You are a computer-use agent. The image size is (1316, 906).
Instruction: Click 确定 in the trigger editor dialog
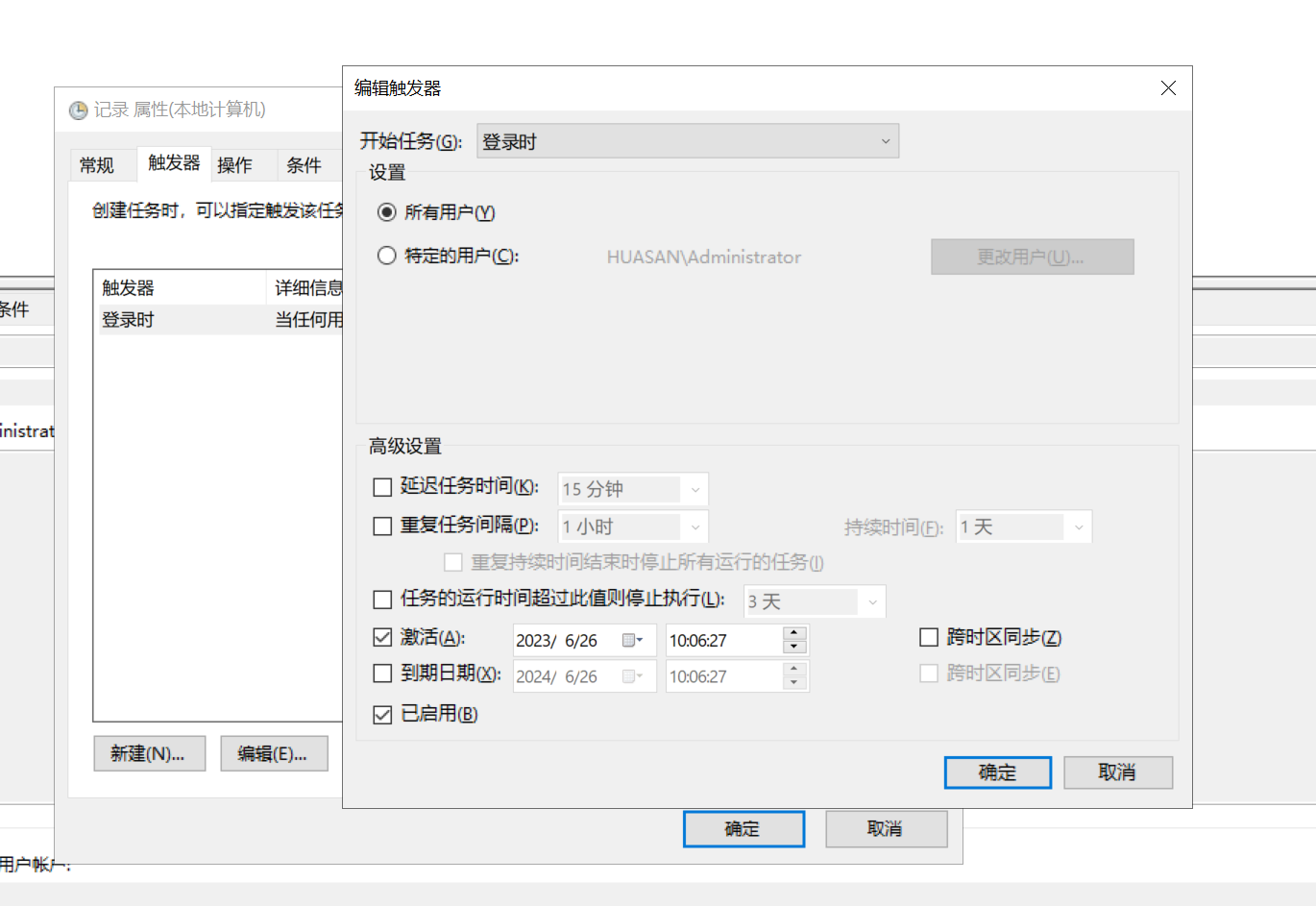click(997, 772)
